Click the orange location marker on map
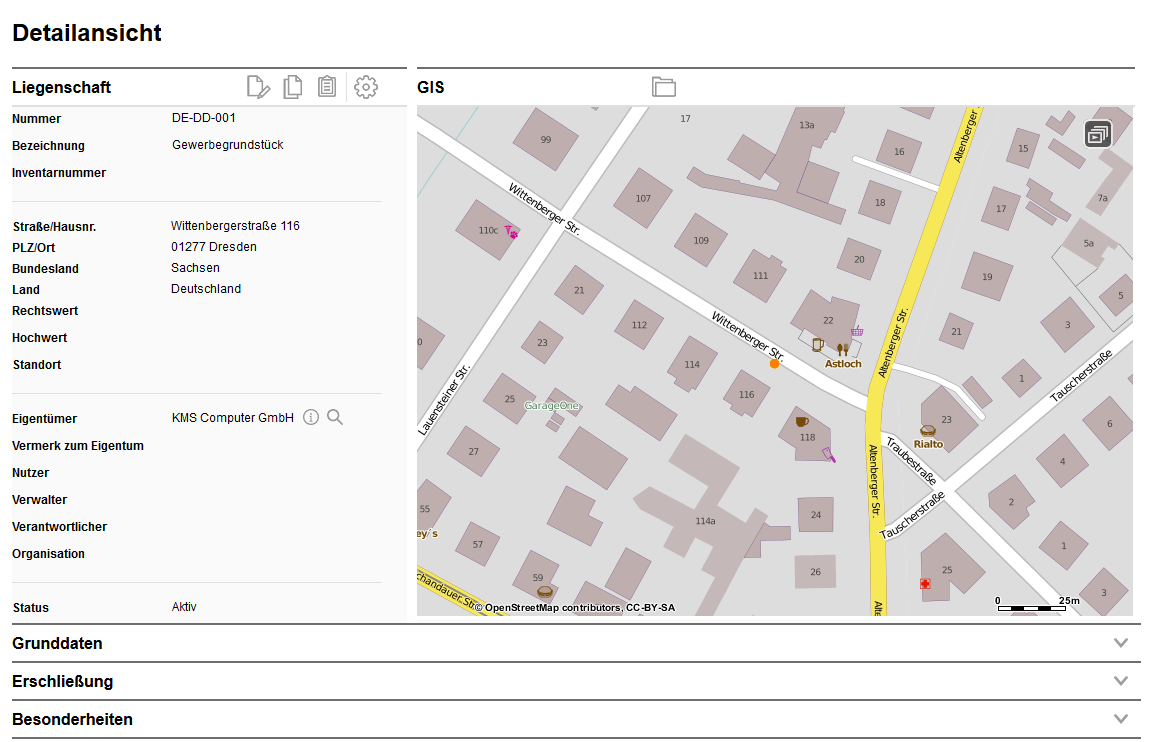This screenshot has width=1158, height=742. tap(774, 364)
